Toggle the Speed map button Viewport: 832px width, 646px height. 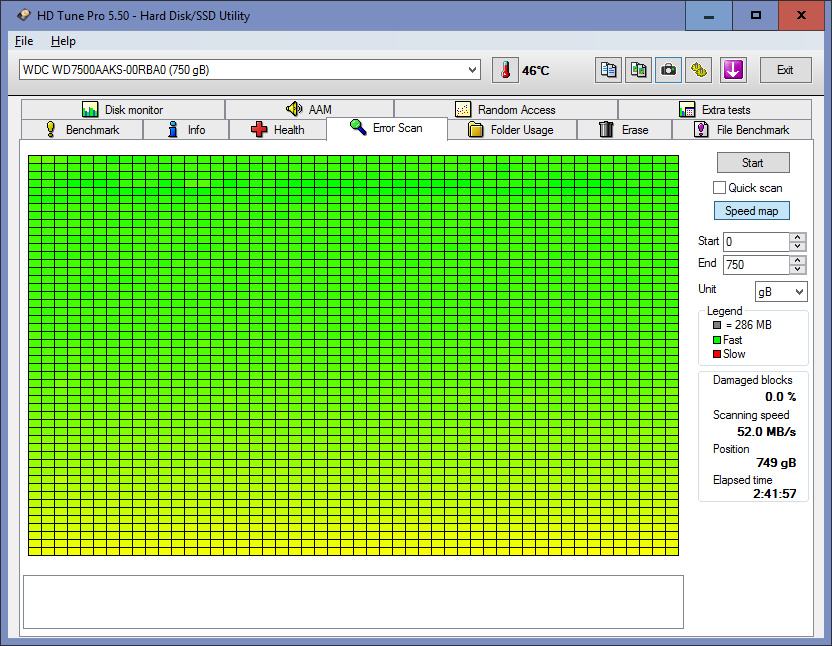[751, 211]
